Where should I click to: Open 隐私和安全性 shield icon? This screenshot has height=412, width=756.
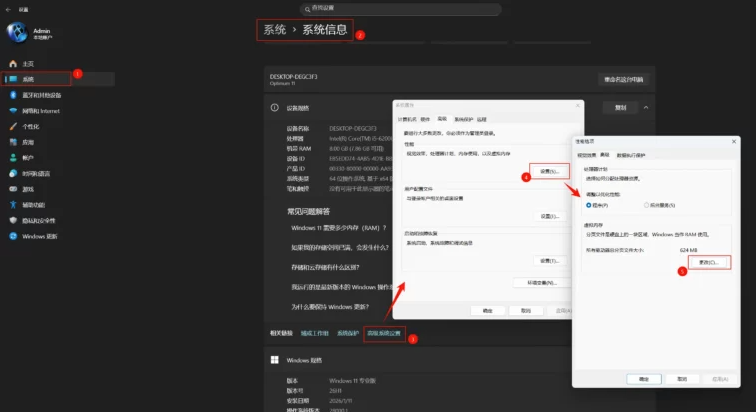13,220
